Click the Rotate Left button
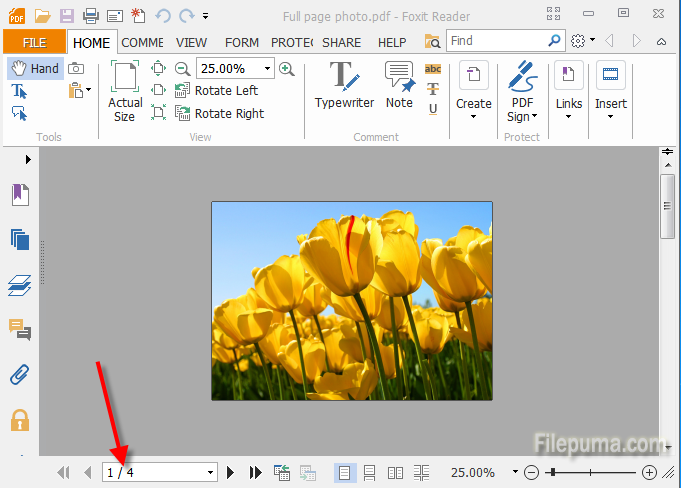This screenshot has height=488, width=681. pyautogui.click(x=216, y=91)
